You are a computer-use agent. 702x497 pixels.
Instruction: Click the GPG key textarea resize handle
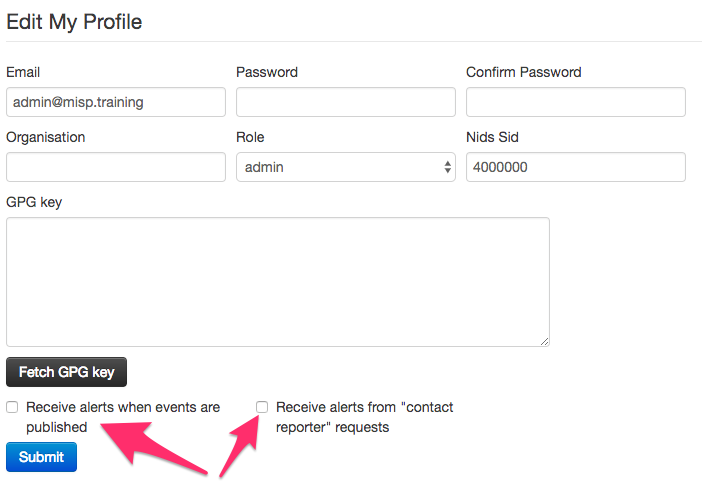(544, 341)
